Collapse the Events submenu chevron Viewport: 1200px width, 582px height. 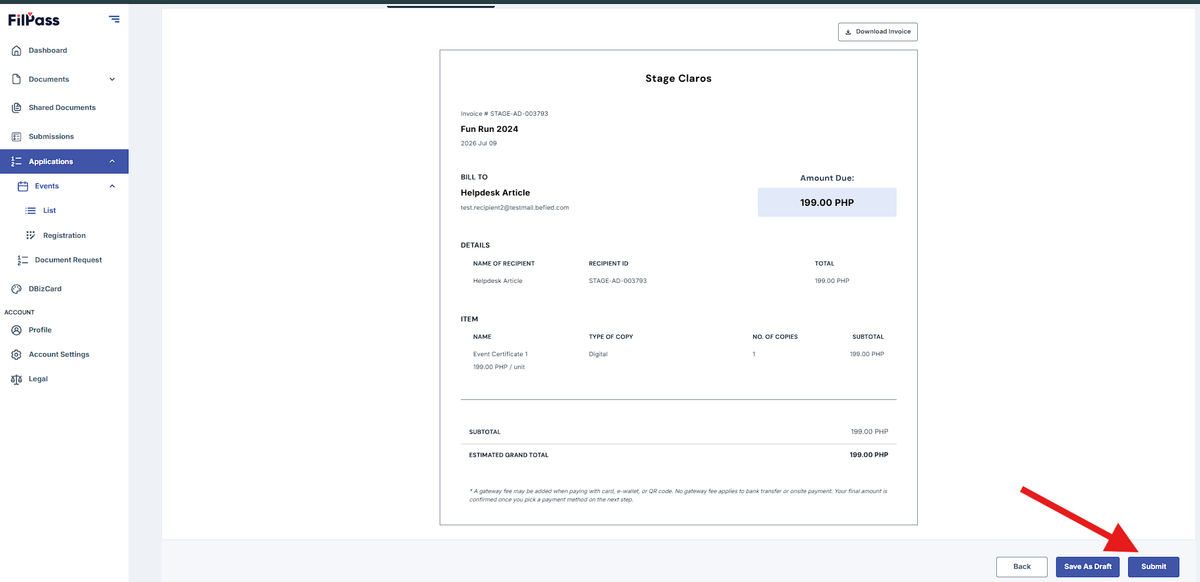tap(112, 186)
